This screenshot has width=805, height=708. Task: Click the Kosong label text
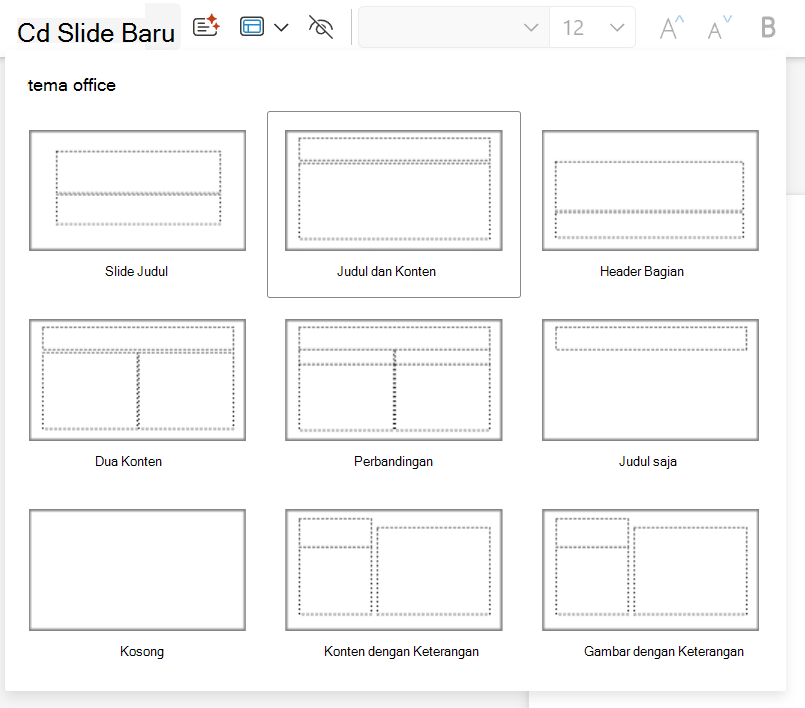(142, 651)
